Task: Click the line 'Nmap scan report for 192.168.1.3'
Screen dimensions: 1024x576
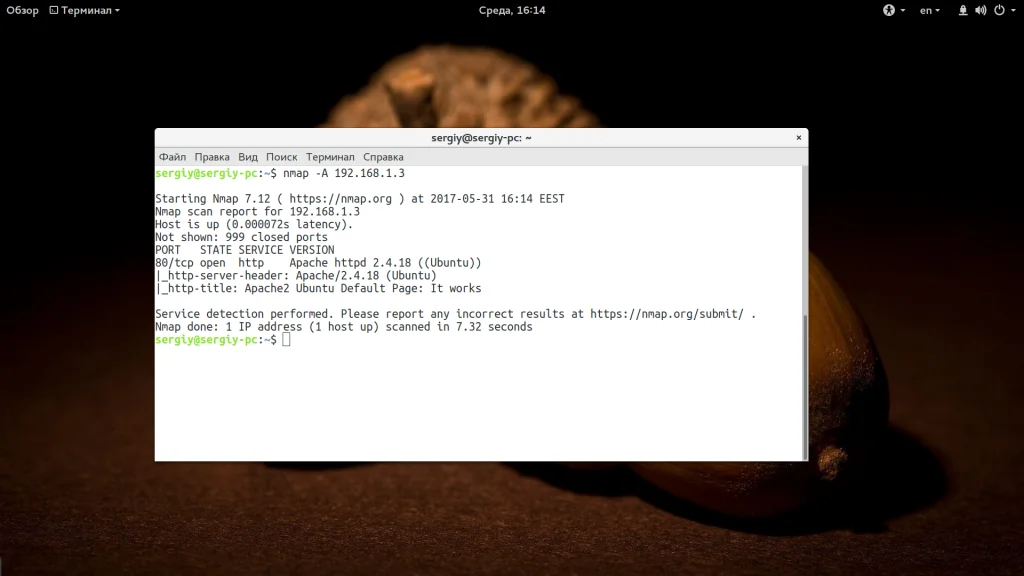Action: click(x=257, y=212)
